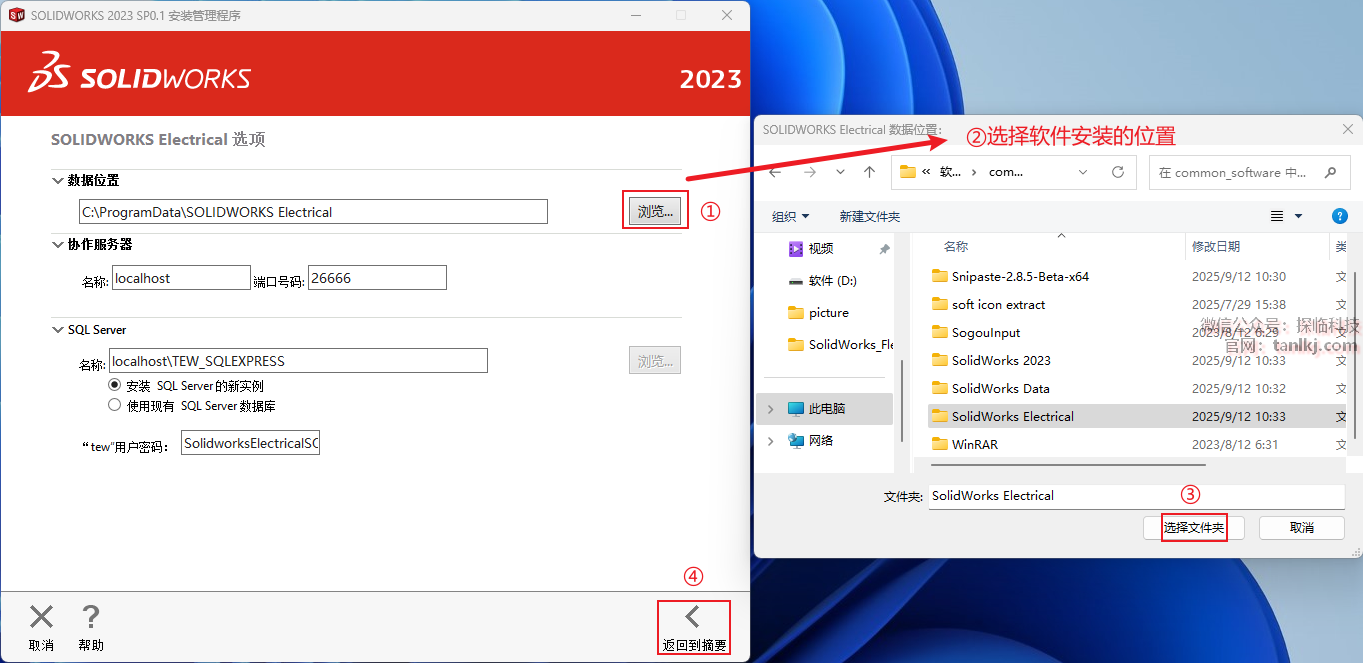Image resolution: width=1363 pixels, height=663 pixels.
Task: Refresh the folder dialog address bar
Action: pos(1118,172)
